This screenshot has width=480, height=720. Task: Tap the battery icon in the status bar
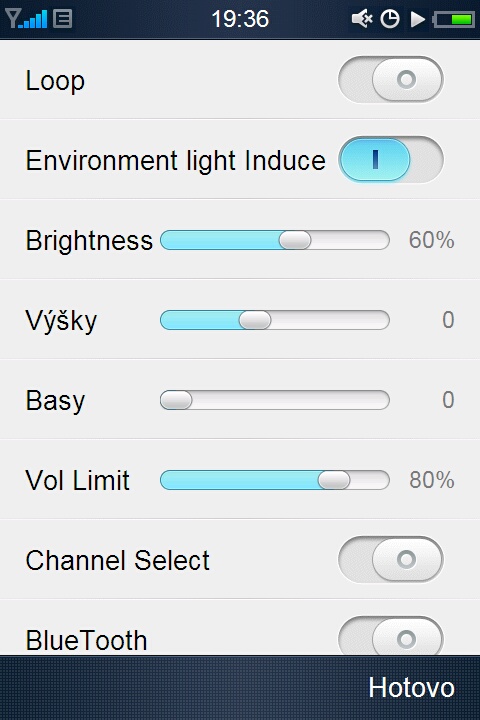click(454, 19)
